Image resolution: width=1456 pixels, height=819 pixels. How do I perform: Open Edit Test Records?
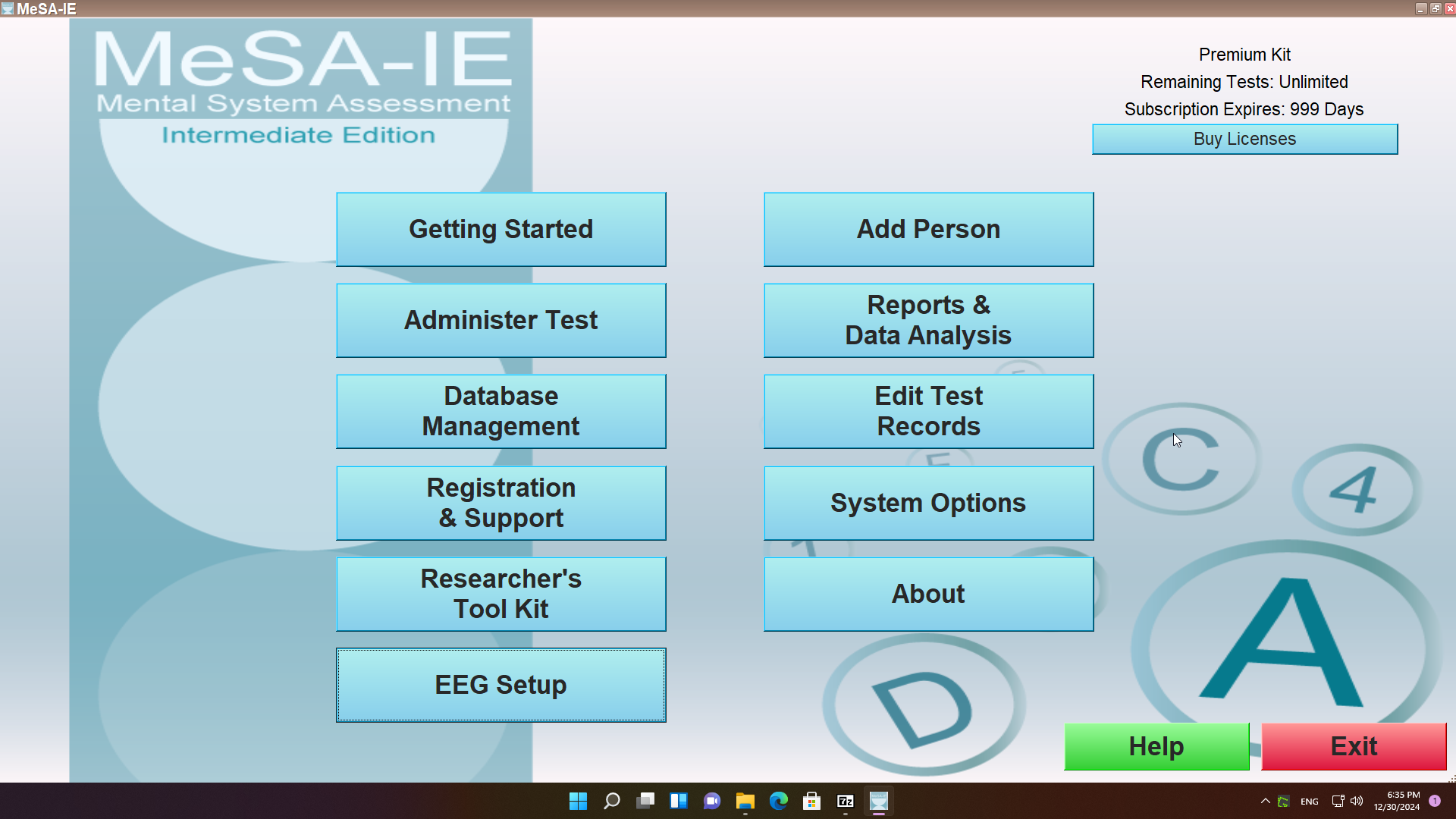pos(928,411)
